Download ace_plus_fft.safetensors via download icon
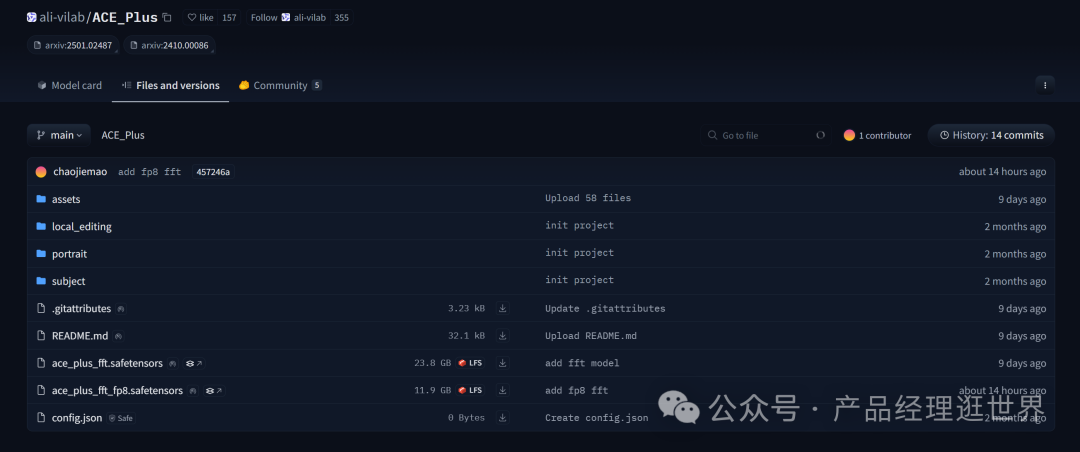1080x452 pixels. pos(502,363)
